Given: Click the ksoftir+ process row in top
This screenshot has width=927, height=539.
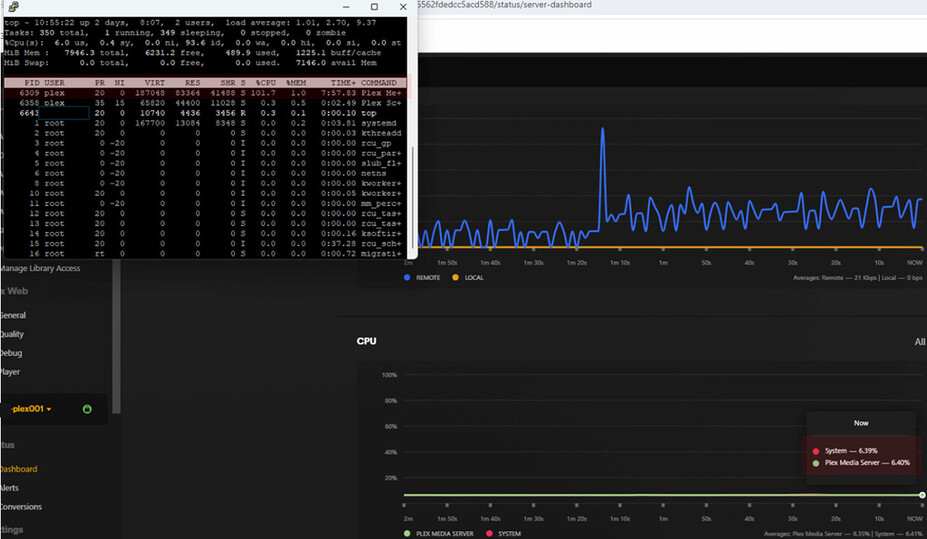Looking at the screenshot, I should tap(205, 233).
